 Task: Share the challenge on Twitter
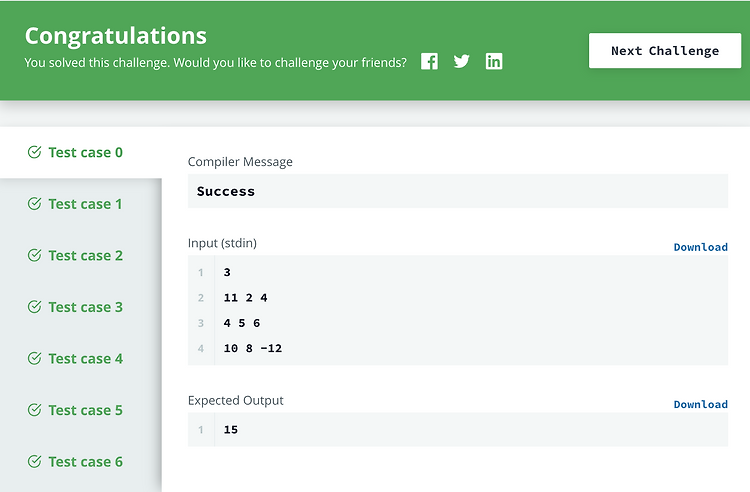(x=462, y=61)
